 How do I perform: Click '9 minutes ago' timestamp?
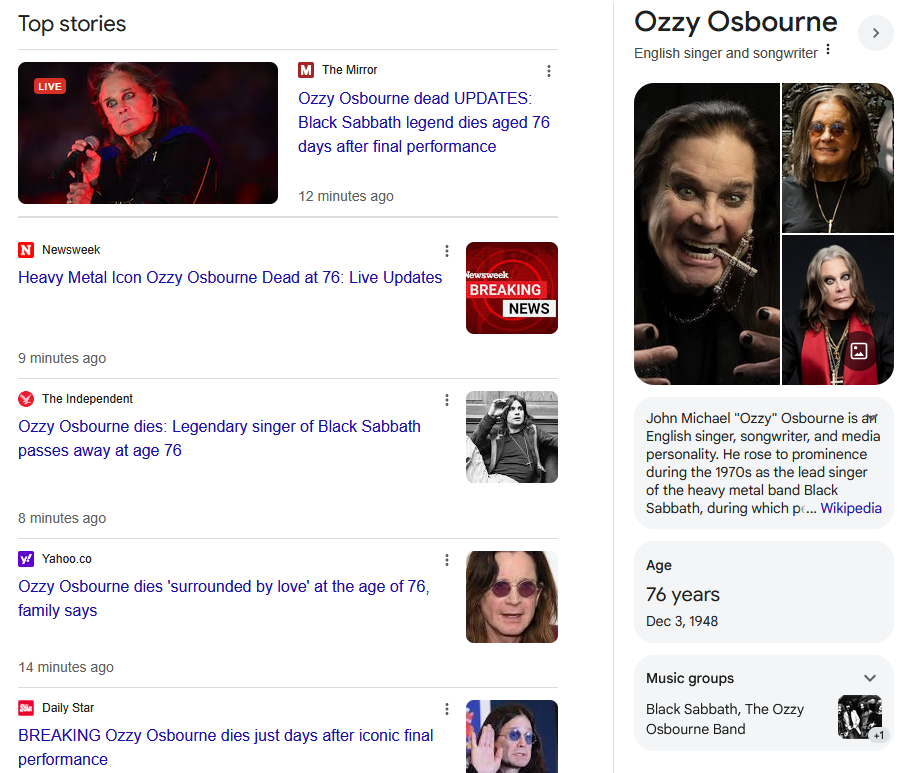click(x=62, y=358)
